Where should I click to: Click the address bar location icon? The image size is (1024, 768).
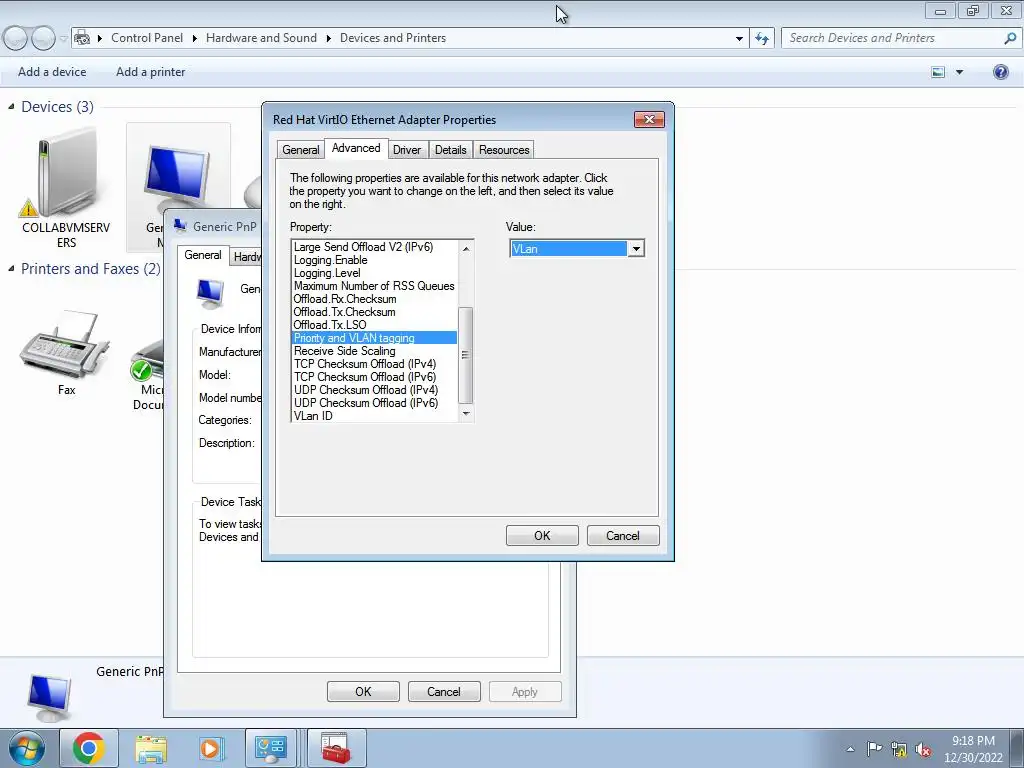tap(82, 38)
